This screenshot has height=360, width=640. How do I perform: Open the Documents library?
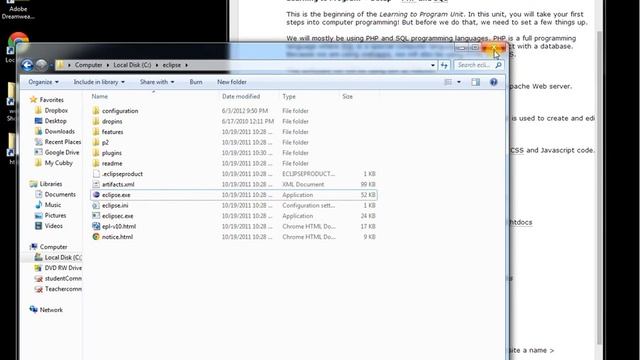60,194
